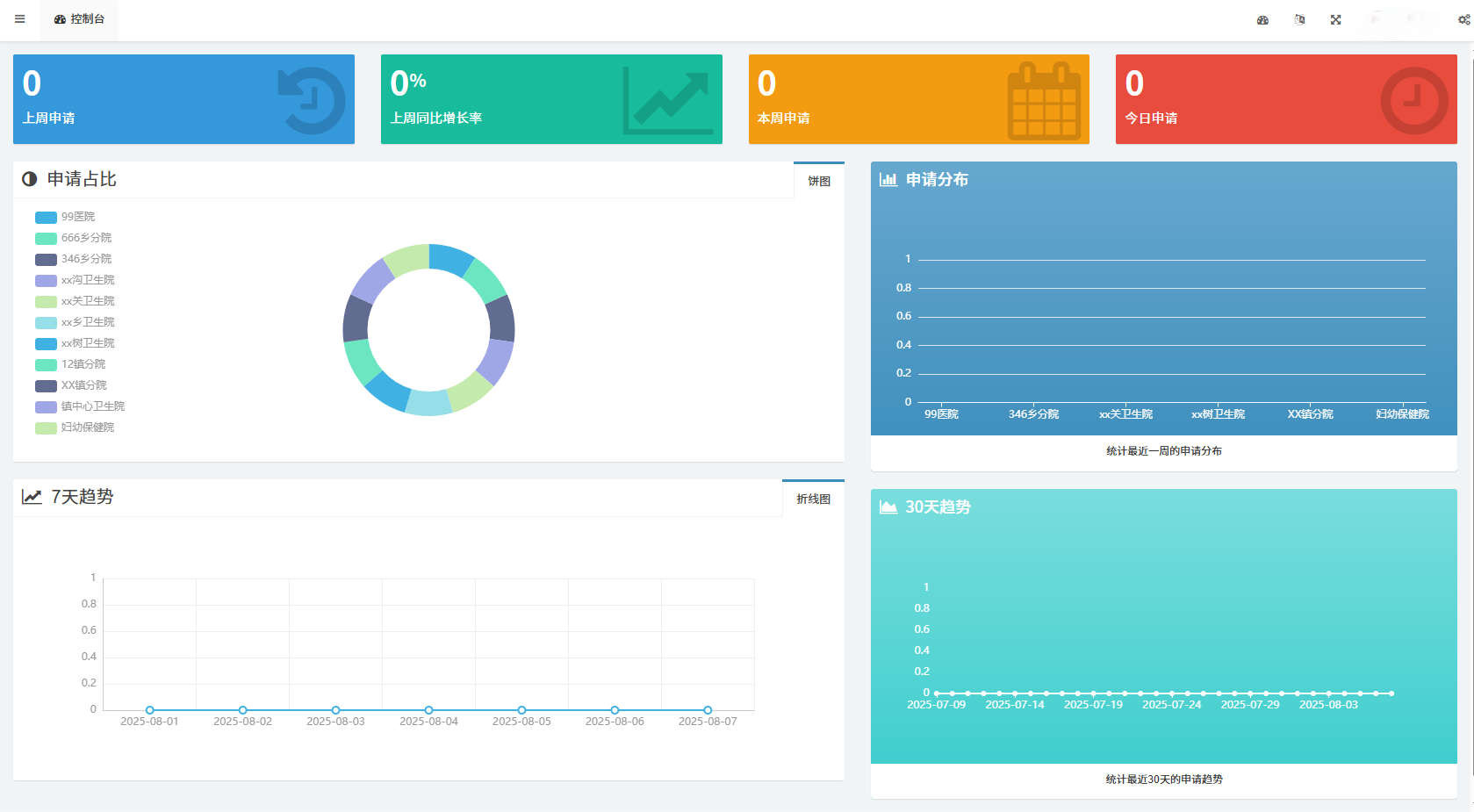Image resolution: width=1474 pixels, height=812 pixels.
Task: Switch to the 控制台 tab
Action: click(79, 19)
